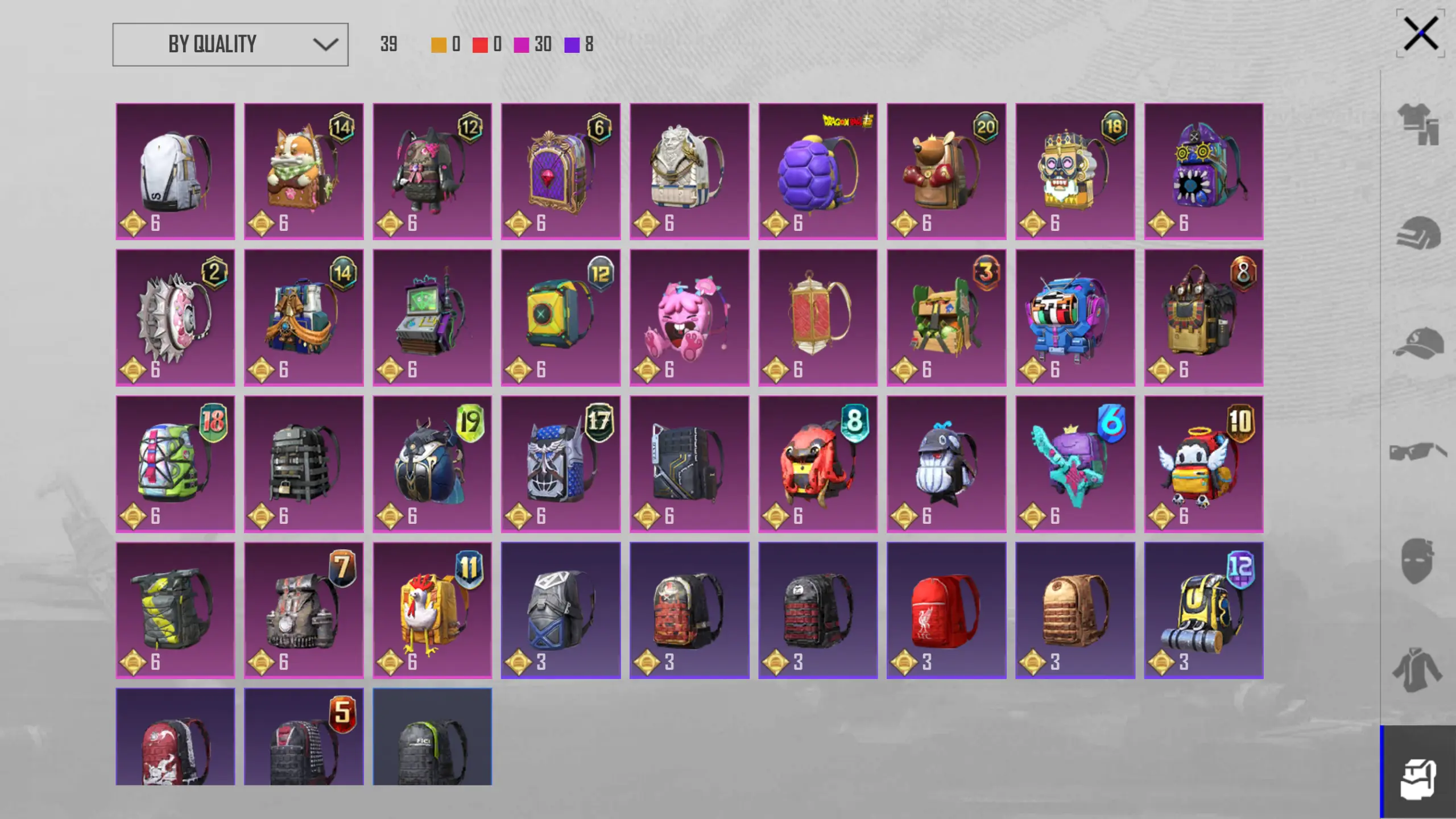The width and height of the screenshot is (1456, 819).
Task: Filter by the orange quality swatch
Action: 439,45
